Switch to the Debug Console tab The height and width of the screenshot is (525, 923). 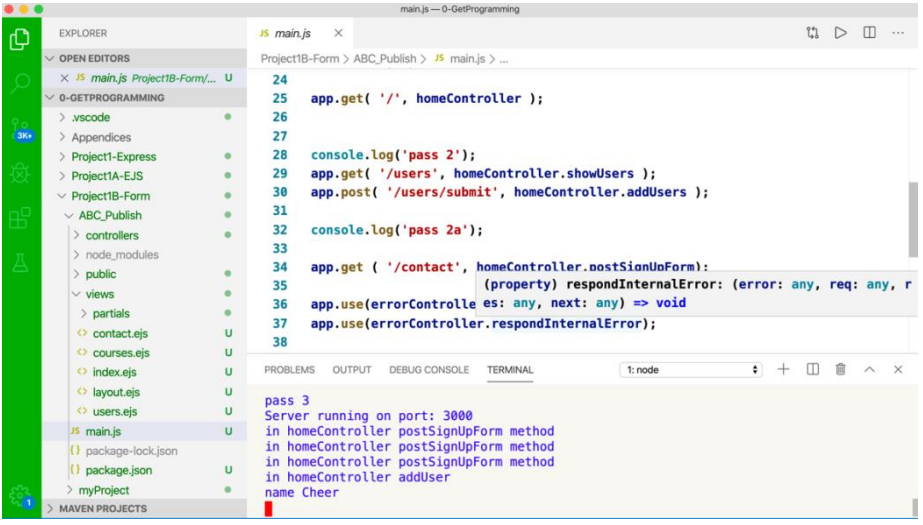[428, 370]
